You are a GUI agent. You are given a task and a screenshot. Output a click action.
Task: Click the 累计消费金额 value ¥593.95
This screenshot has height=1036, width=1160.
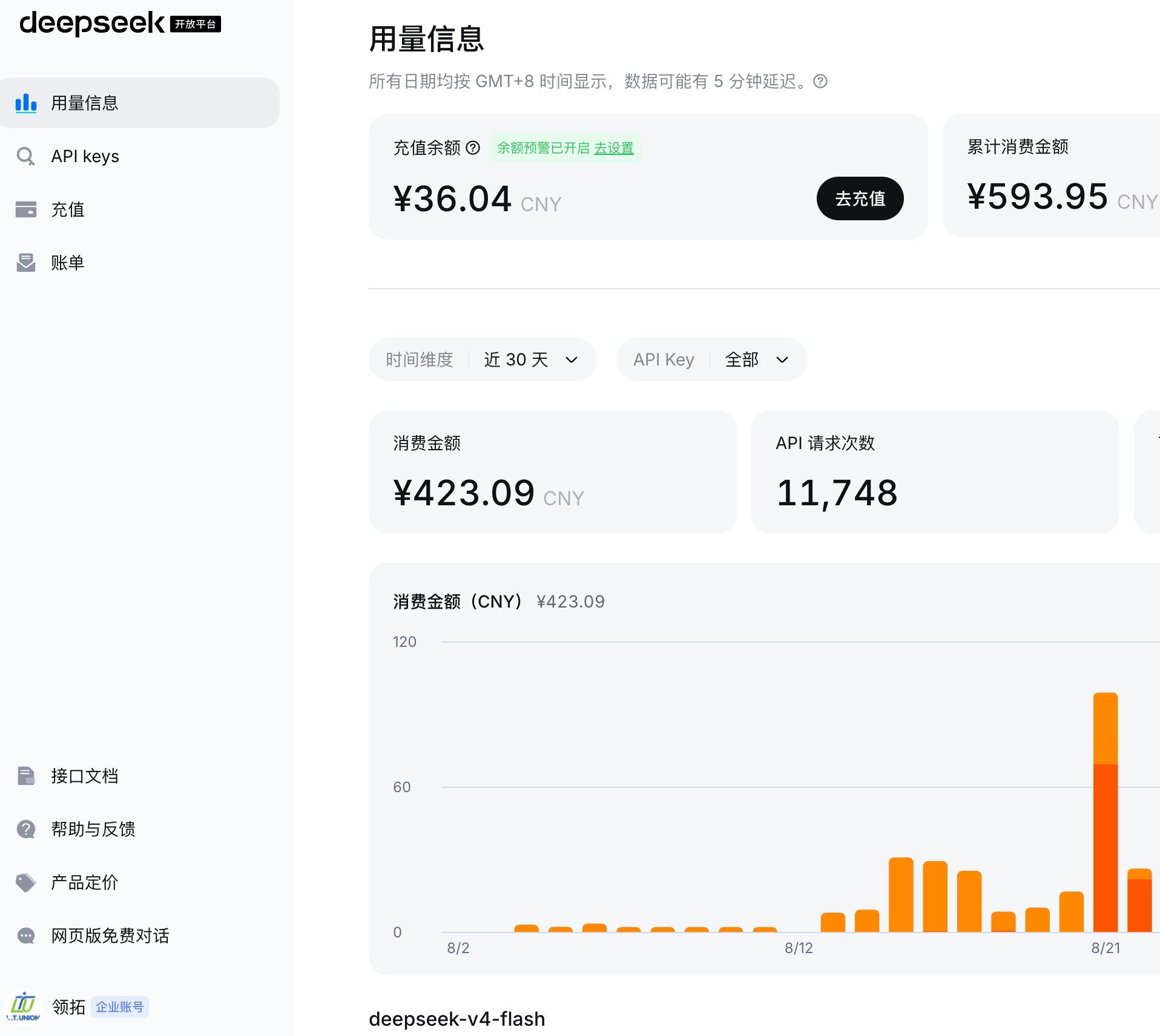click(1038, 197)
